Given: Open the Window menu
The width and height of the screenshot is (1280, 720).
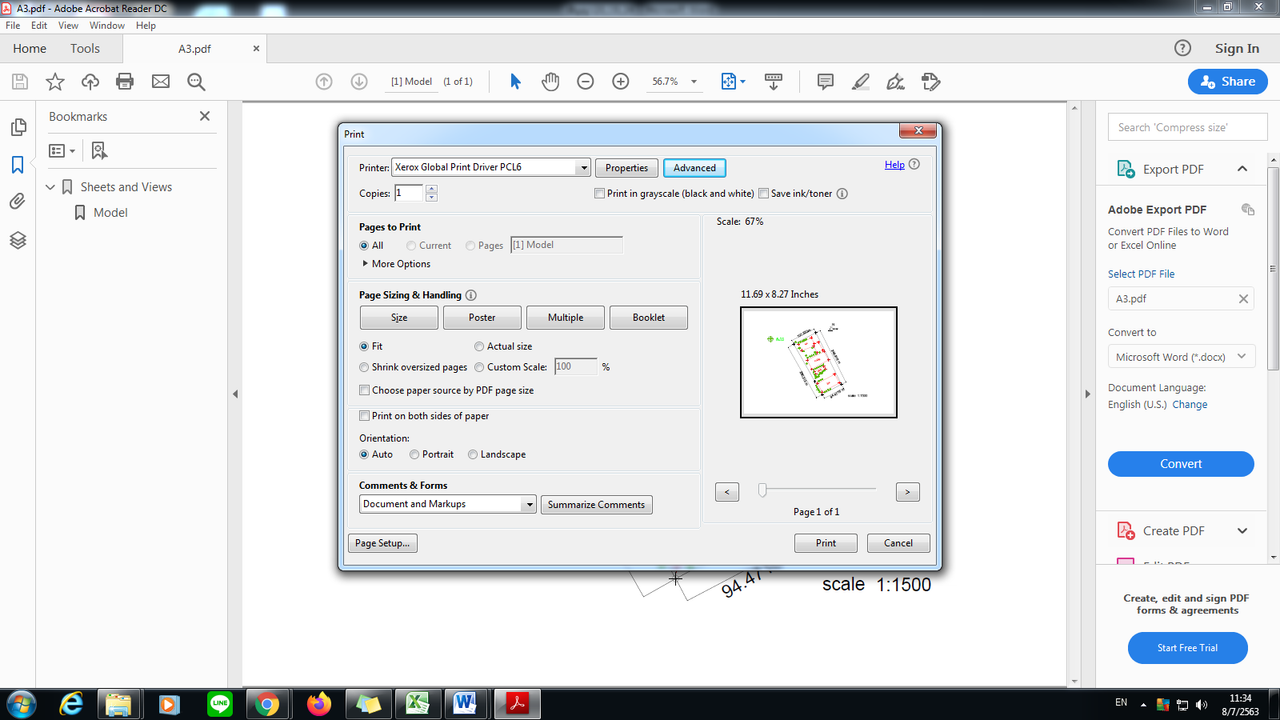Looking at the screenshot, I should pos(107,25).
